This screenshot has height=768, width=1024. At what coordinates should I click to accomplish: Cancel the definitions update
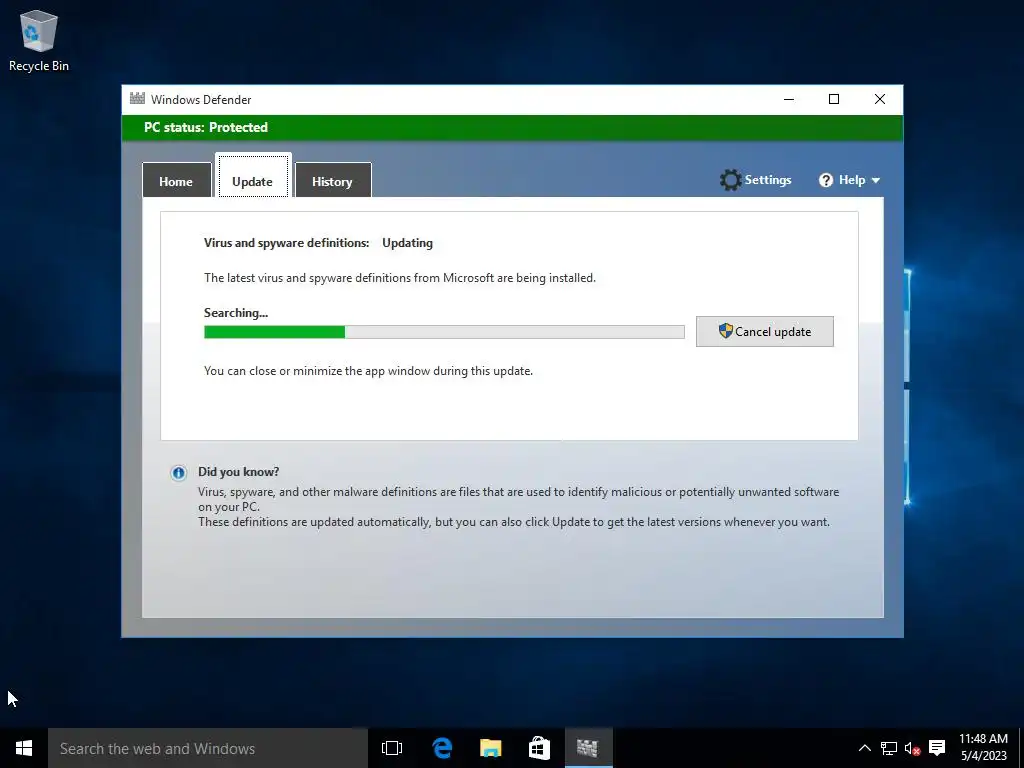(x=765, y=332)
